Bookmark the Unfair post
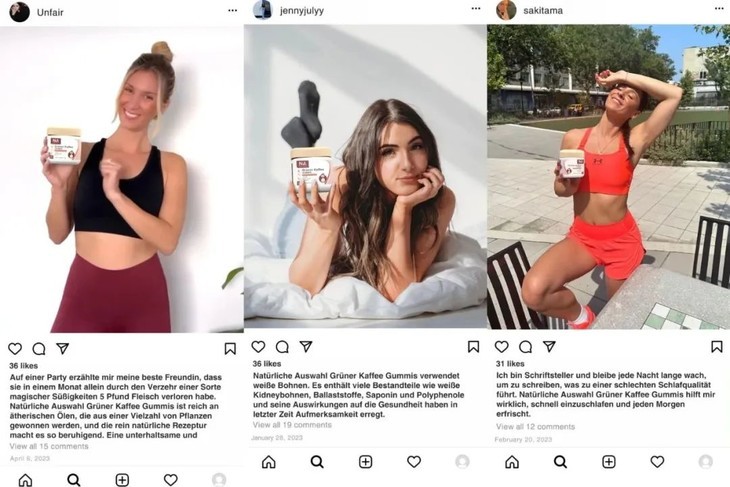Screen dimensions: 730x487 [x=230, y=348]
